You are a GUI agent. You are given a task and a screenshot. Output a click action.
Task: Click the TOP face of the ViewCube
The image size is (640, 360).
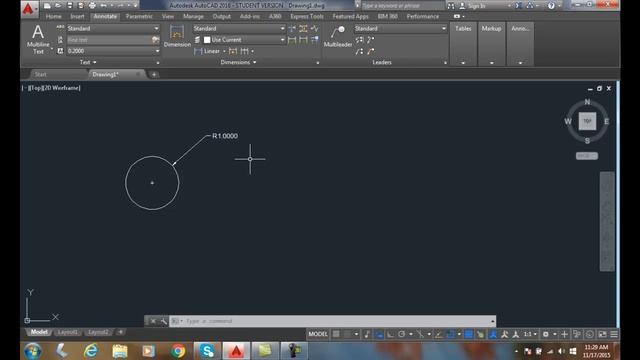[587, 121]
